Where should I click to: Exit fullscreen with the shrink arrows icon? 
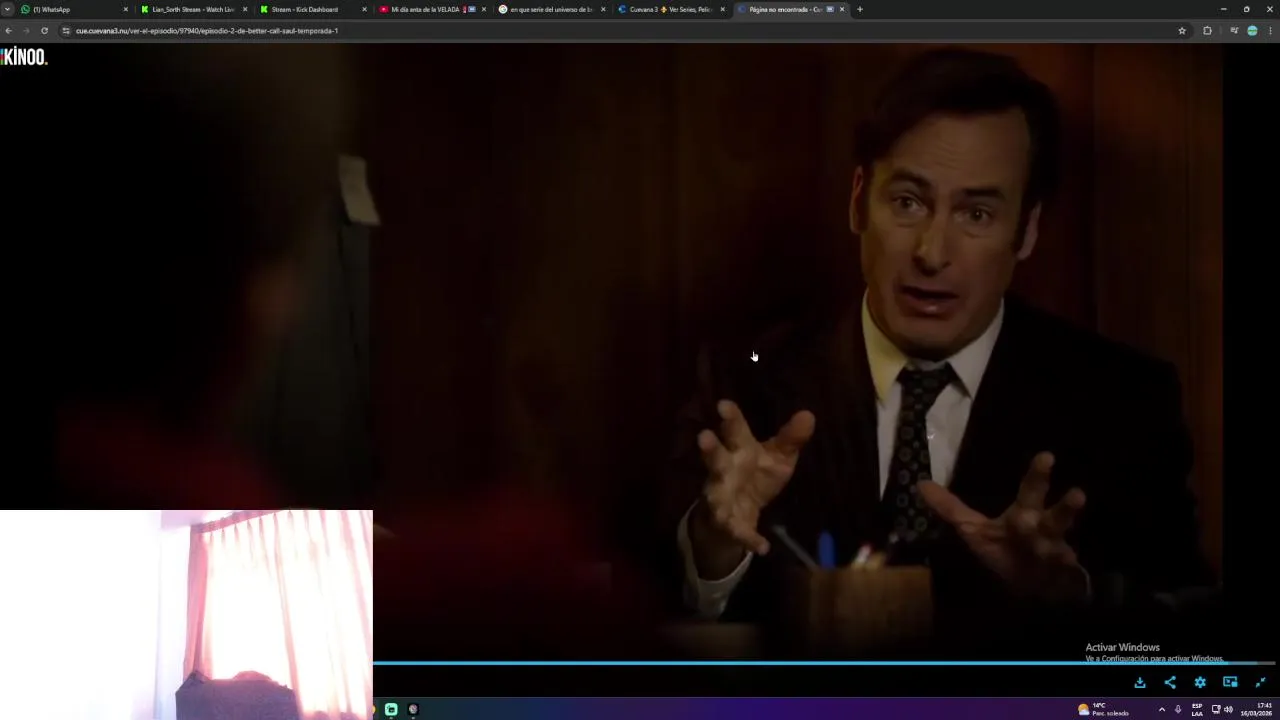coord(1260,682)
